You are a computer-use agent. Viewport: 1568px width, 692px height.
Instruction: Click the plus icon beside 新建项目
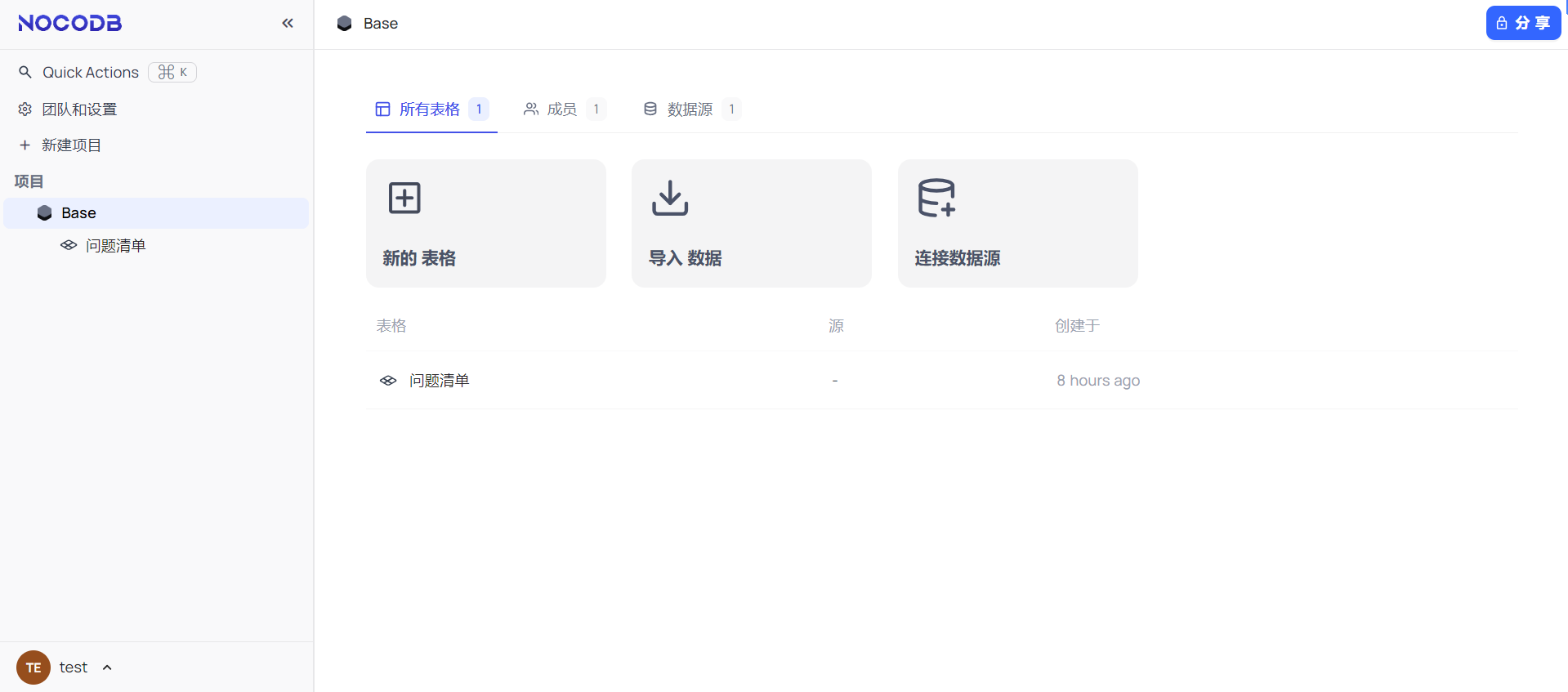coord(25,145)
